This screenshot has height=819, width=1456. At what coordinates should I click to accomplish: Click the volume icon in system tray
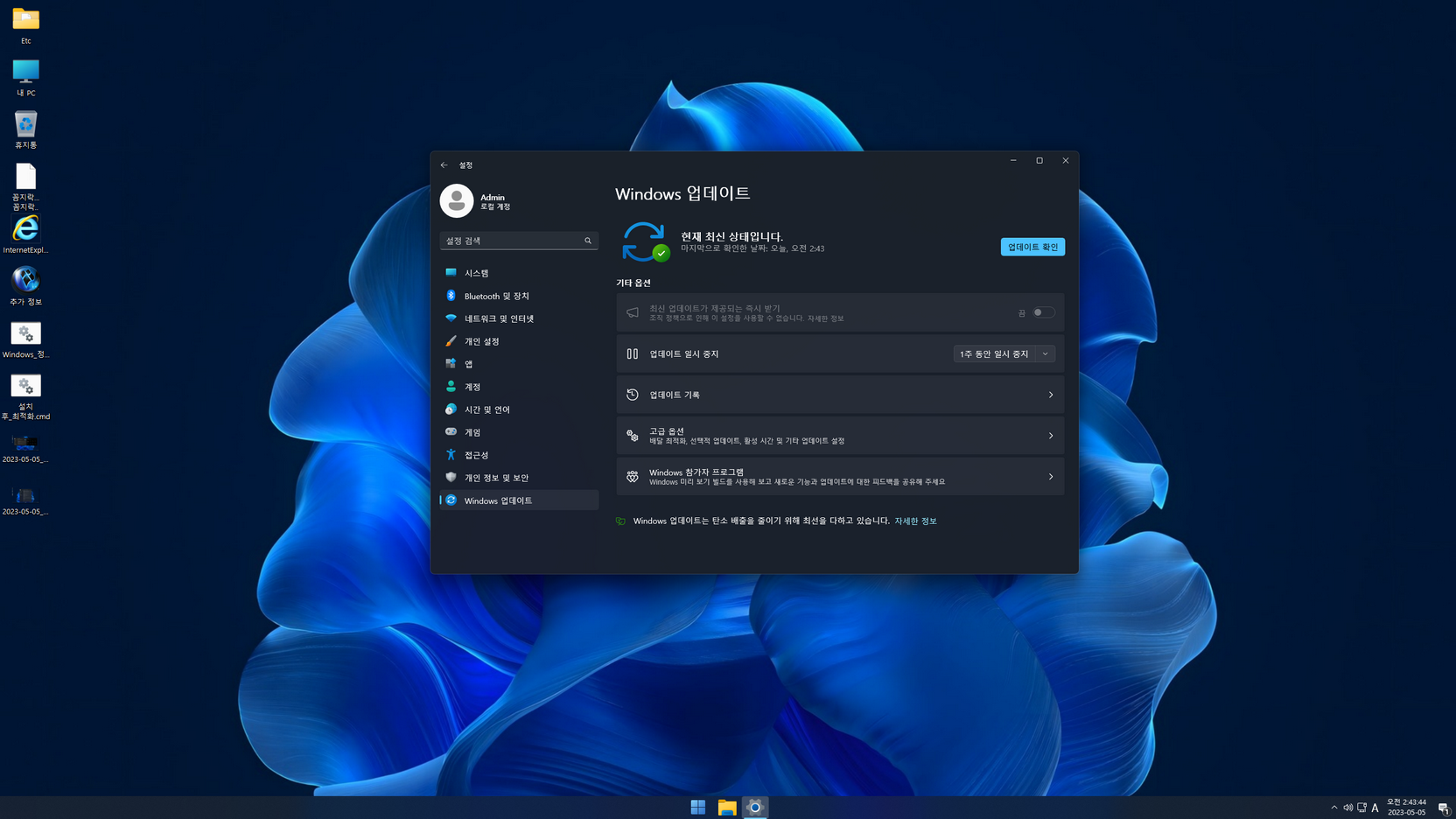click(1347, 808)
